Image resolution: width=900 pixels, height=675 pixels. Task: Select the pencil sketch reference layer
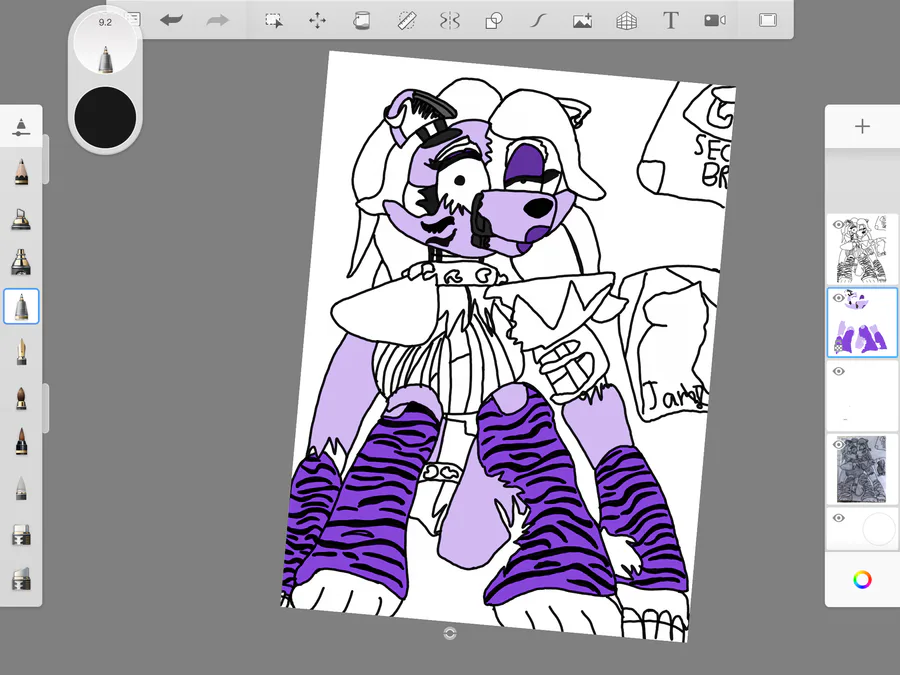(x=862, y=470)
